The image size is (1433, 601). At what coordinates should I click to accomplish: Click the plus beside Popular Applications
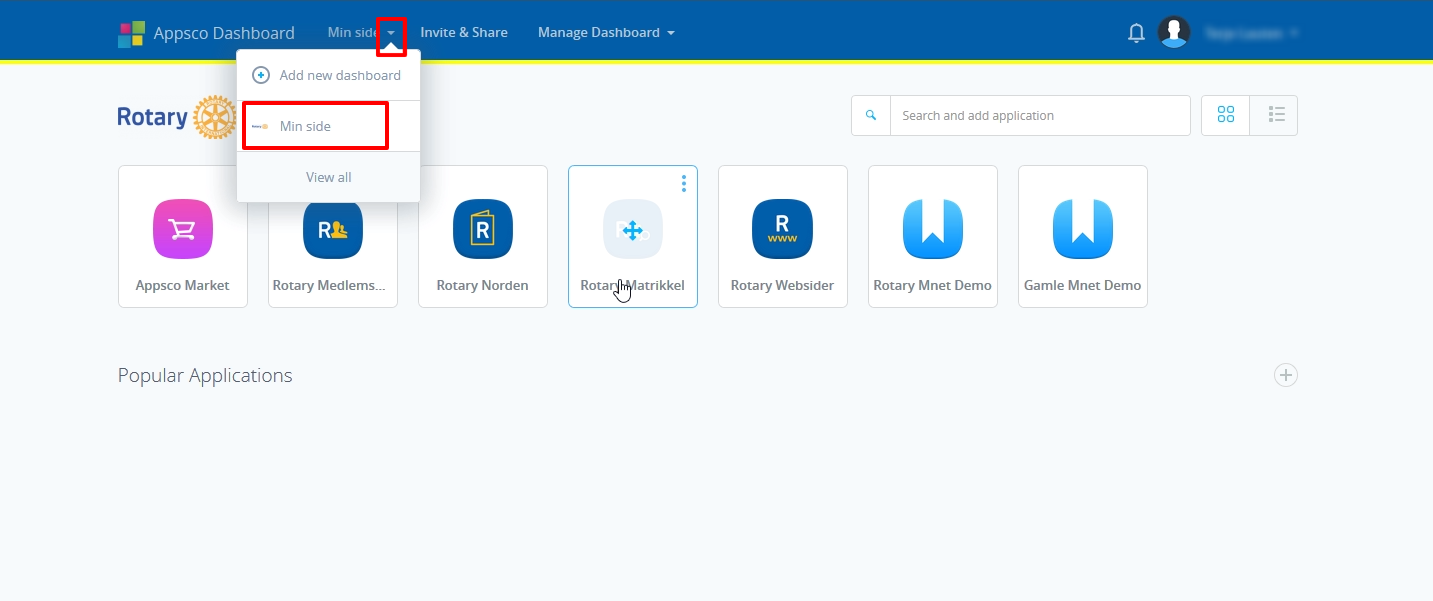pyautogui.click(x=1286, y=375)
